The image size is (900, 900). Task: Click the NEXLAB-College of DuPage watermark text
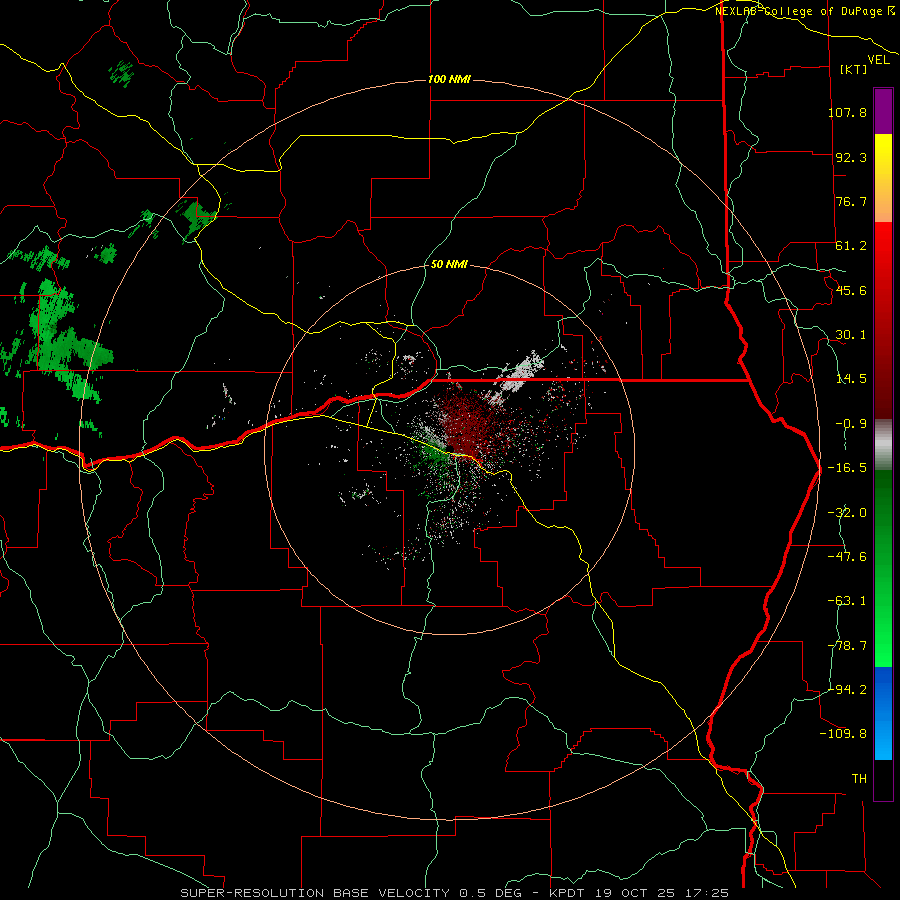[805, 11]
